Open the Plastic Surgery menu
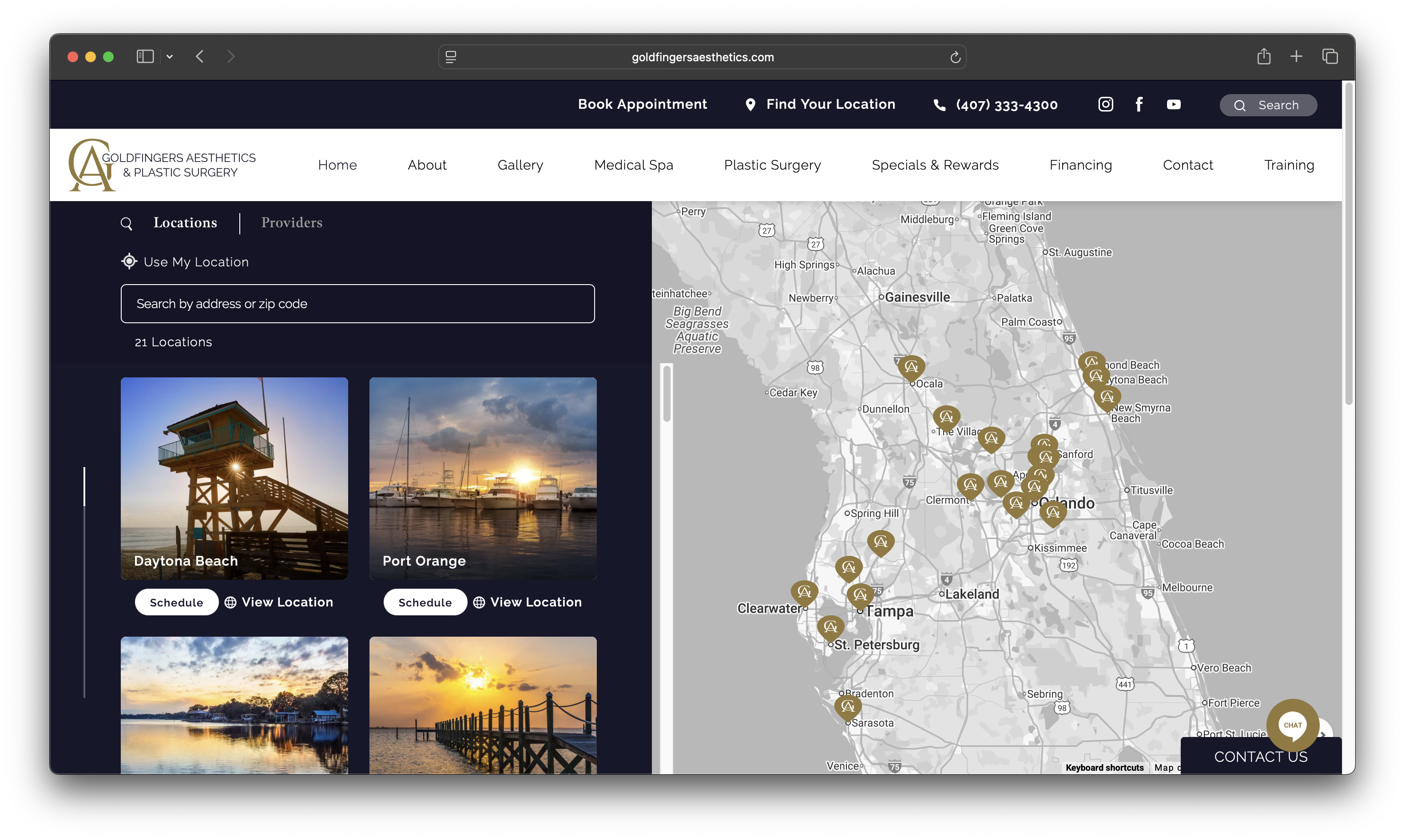The width and height of the screenshot is (1405, 840). point(772,165)
